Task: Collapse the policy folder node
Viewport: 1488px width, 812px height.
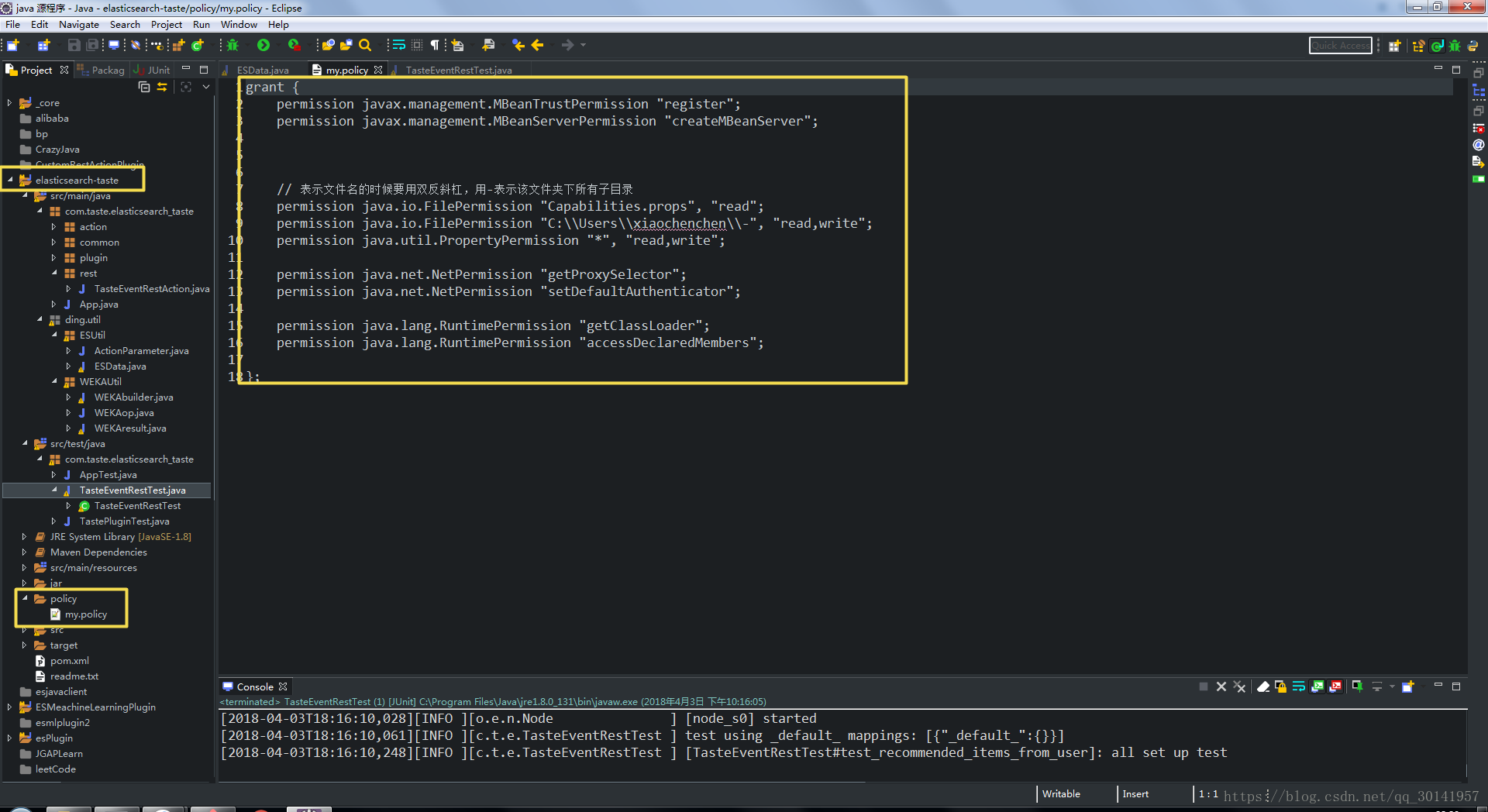Action: 24,598
